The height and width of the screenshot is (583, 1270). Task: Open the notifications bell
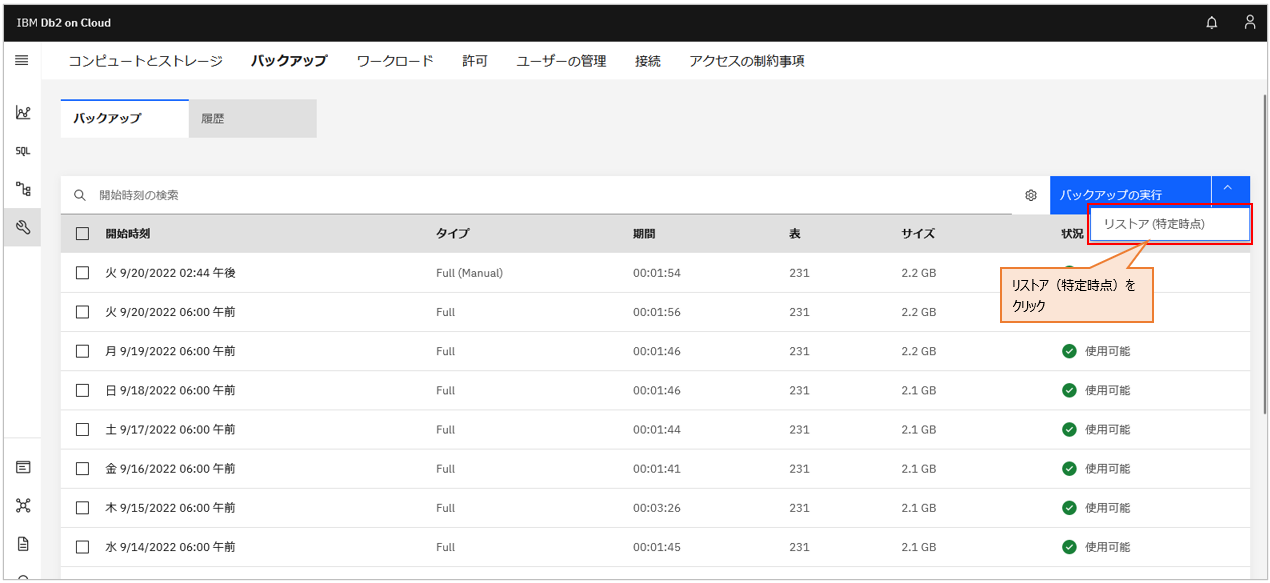click(x=1211, y=22)
